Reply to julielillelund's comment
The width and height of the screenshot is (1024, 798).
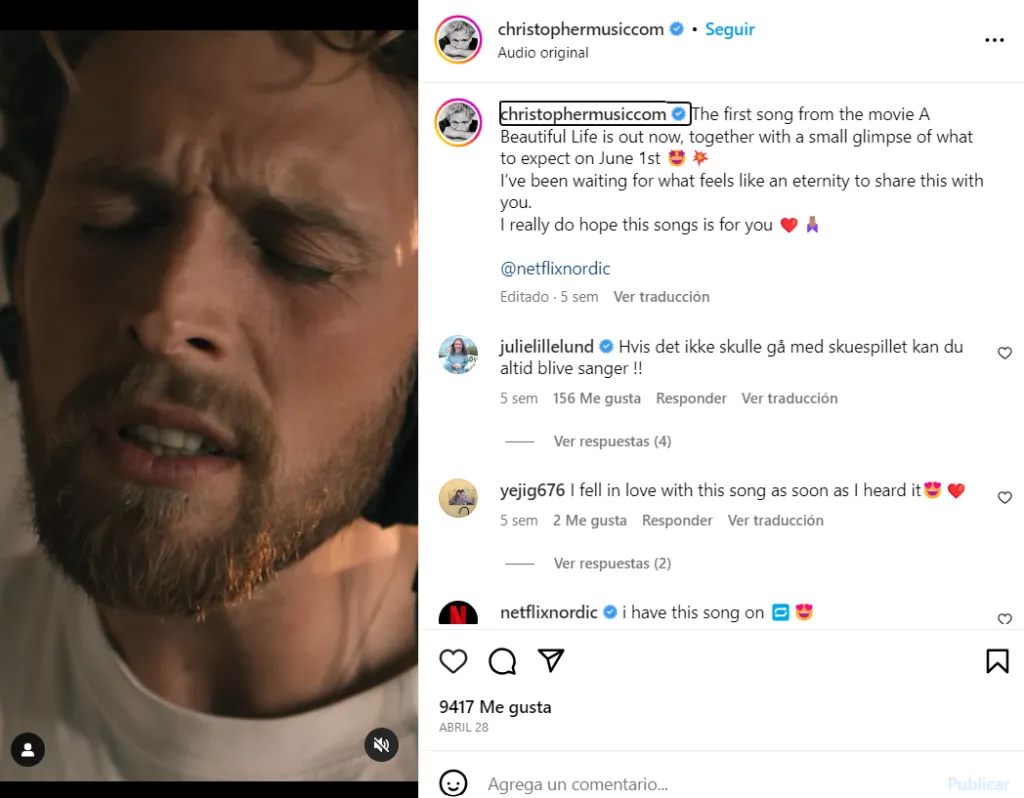pyautogui.click(x=691, y=398)
